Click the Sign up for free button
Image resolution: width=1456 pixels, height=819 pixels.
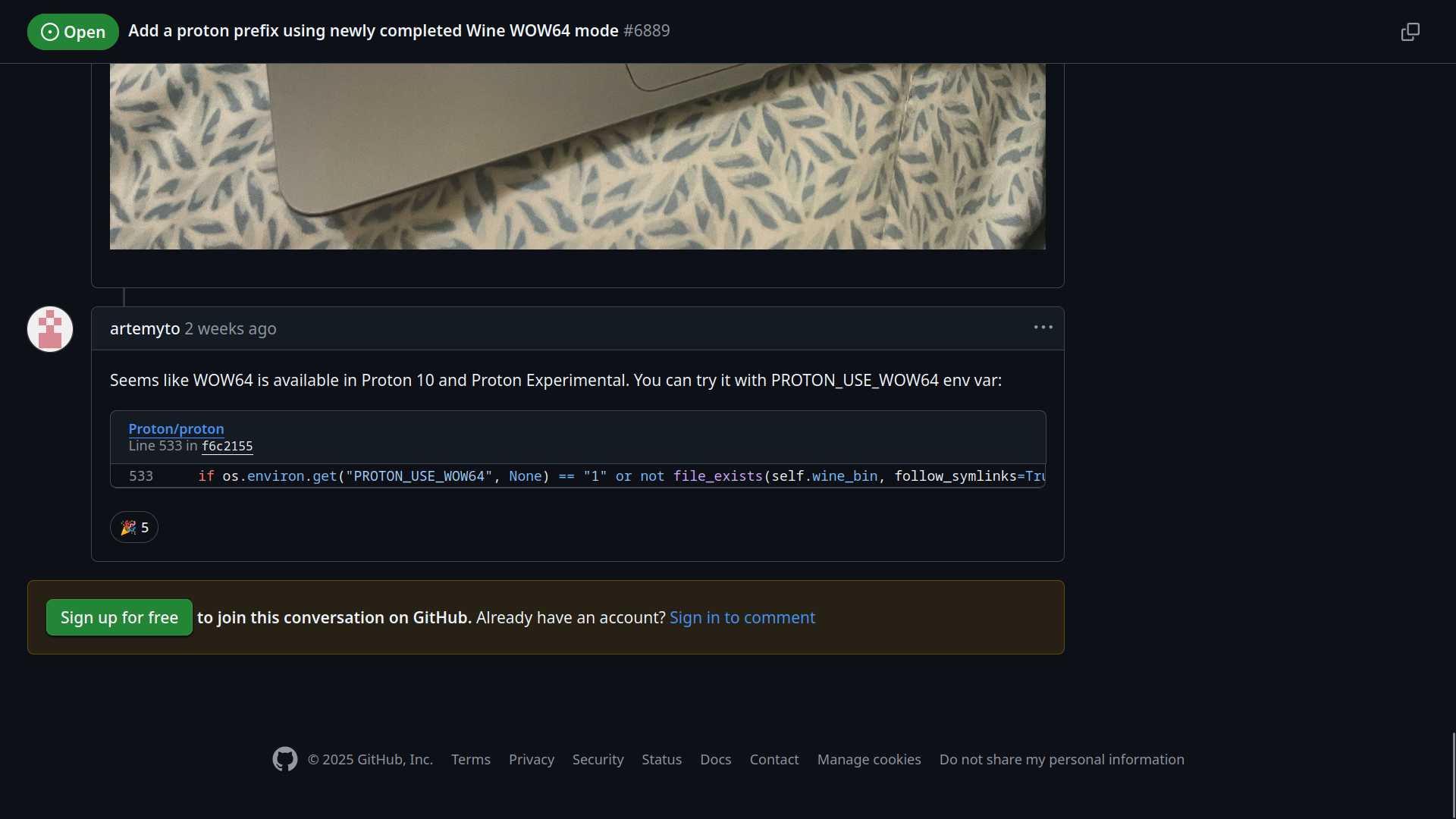[x=119, y=617]
